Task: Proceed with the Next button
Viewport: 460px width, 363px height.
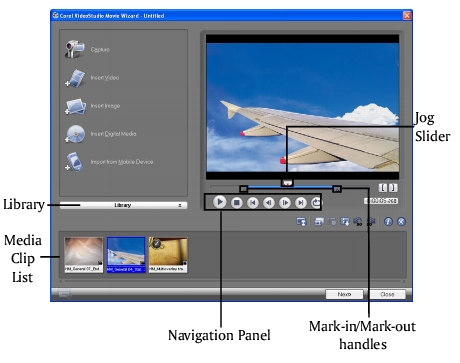Action: (344, 294)
